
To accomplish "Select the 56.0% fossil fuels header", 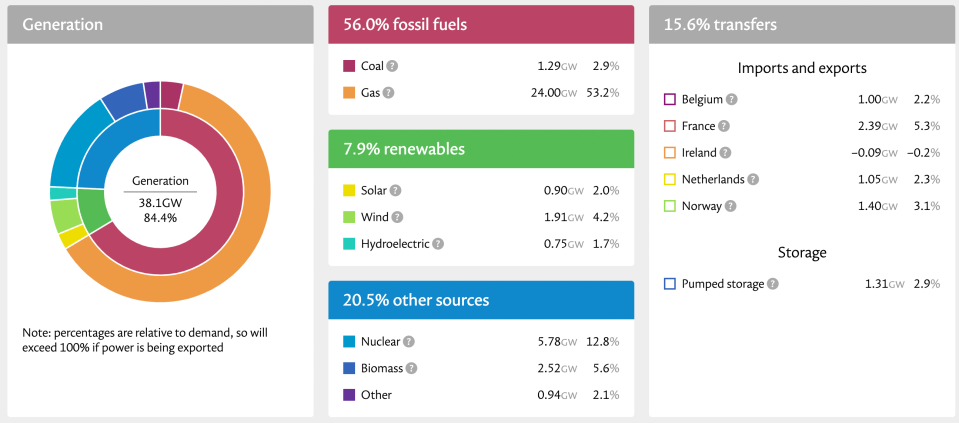I will click(x=481, y=24).
